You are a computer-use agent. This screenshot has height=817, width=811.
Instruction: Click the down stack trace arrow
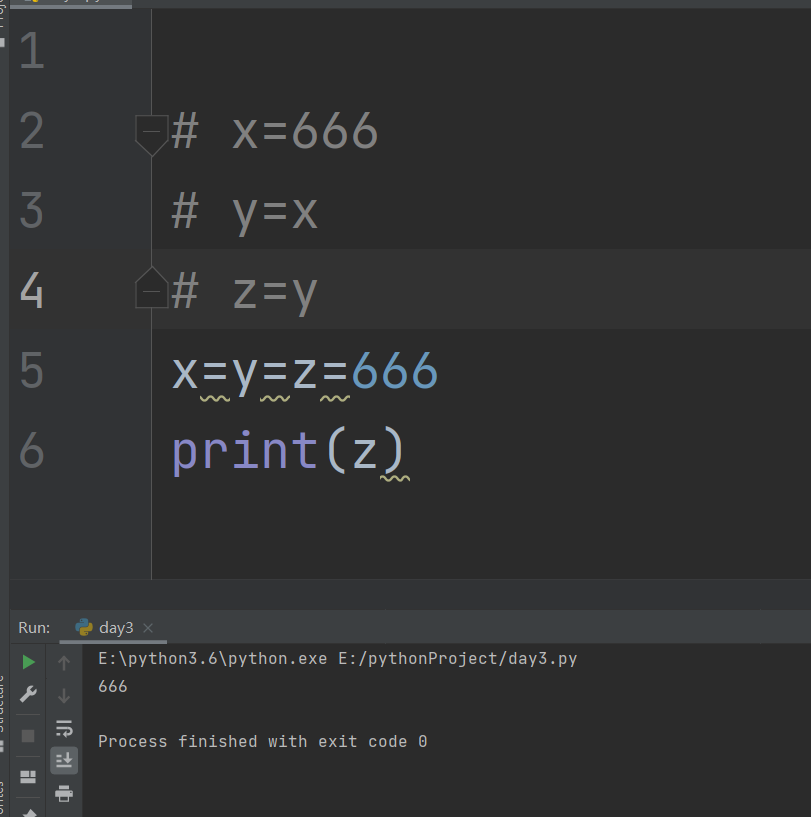(x=64, y=696)
